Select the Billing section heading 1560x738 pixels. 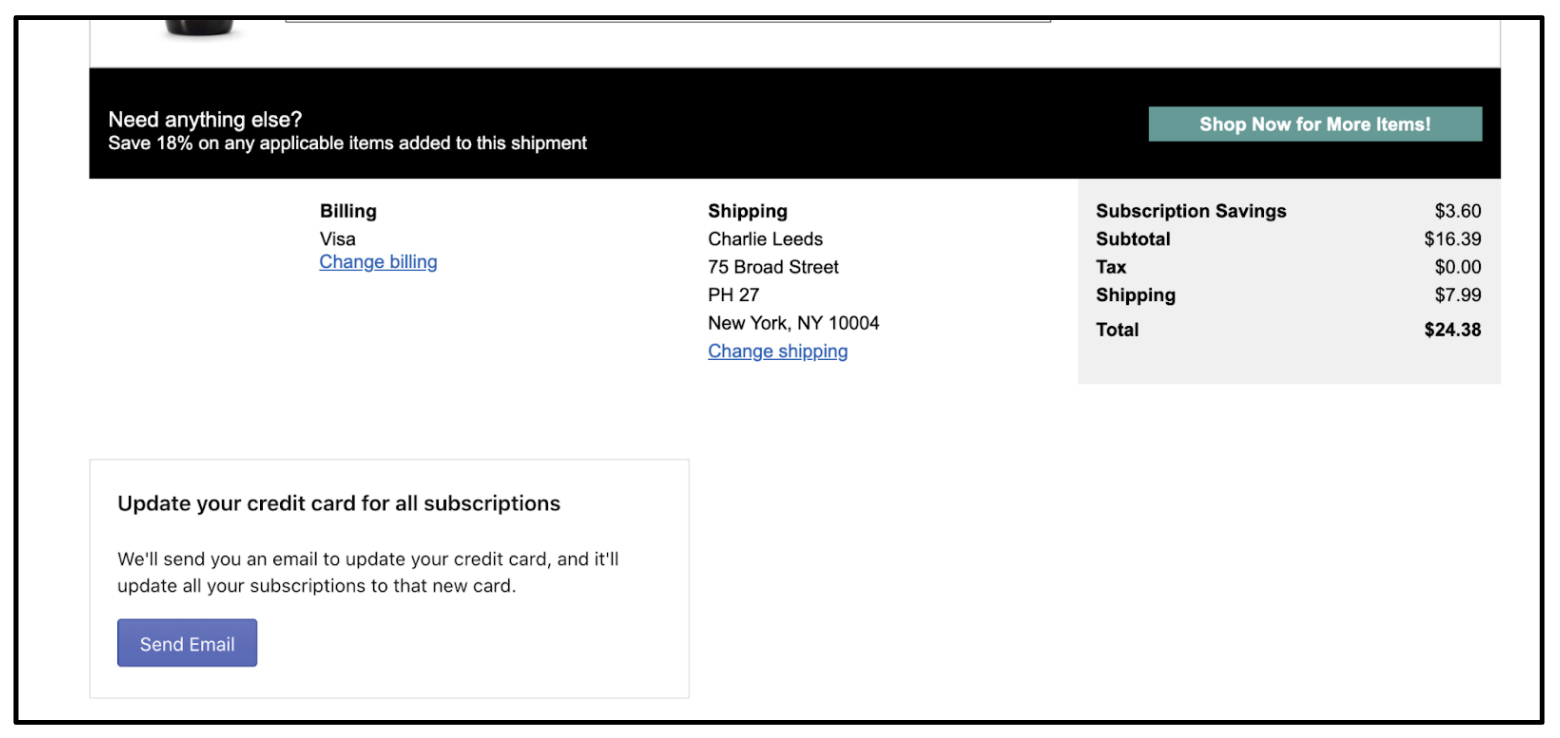348,211
